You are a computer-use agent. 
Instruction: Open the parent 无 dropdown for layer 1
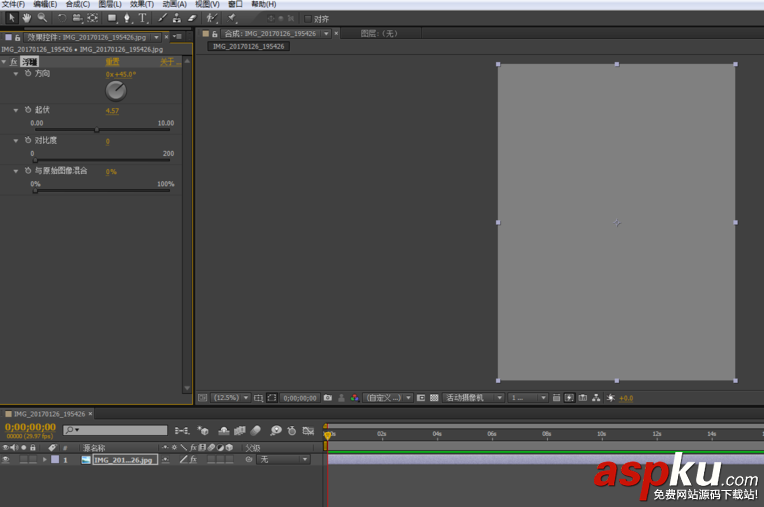pyautogui.click(x=284, y=459)
